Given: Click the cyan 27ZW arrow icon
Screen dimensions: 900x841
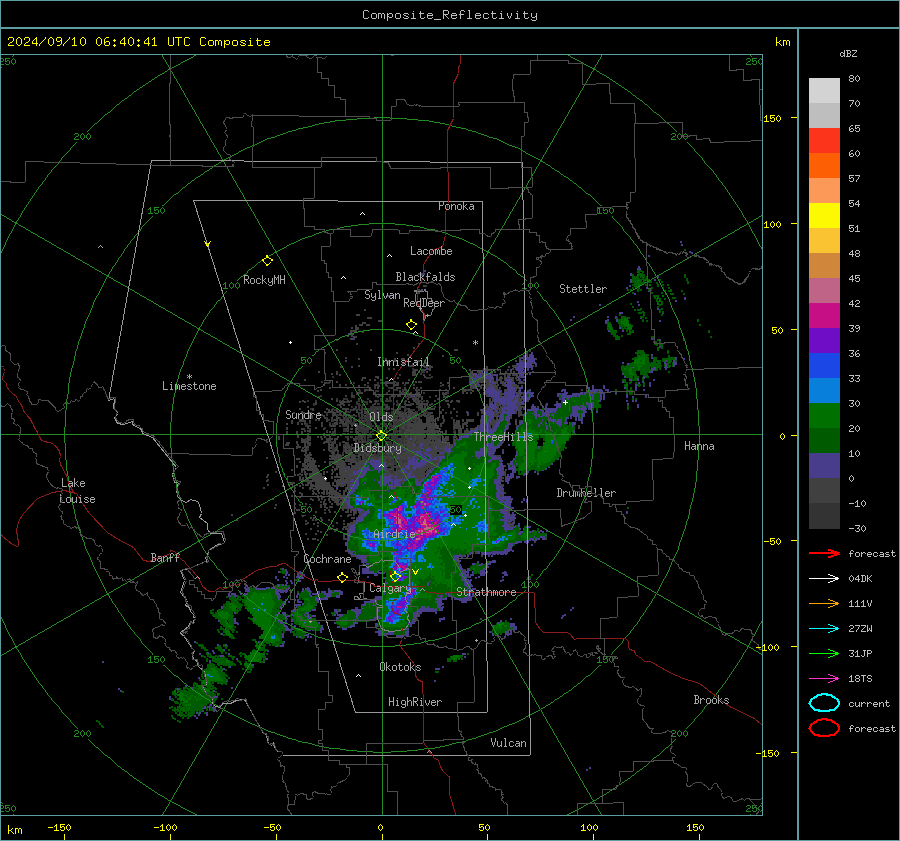Looking at the screenshot, I should 824,629.
